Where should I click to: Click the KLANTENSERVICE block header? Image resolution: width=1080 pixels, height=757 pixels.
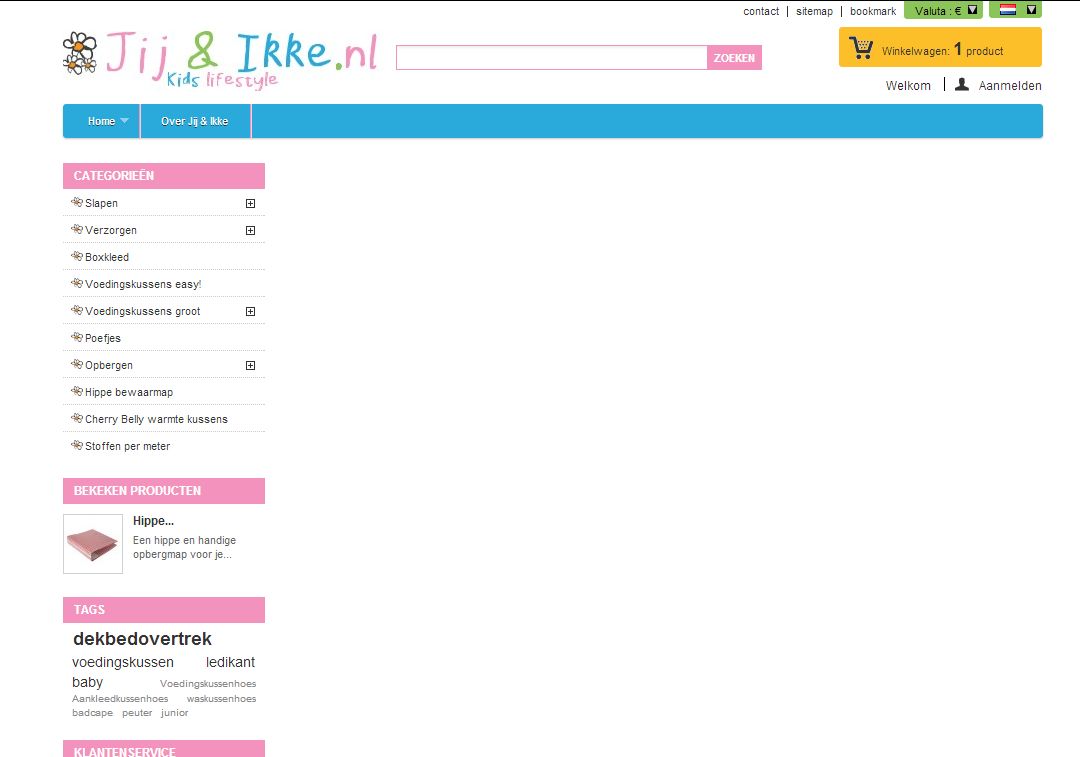click(164, 749)
